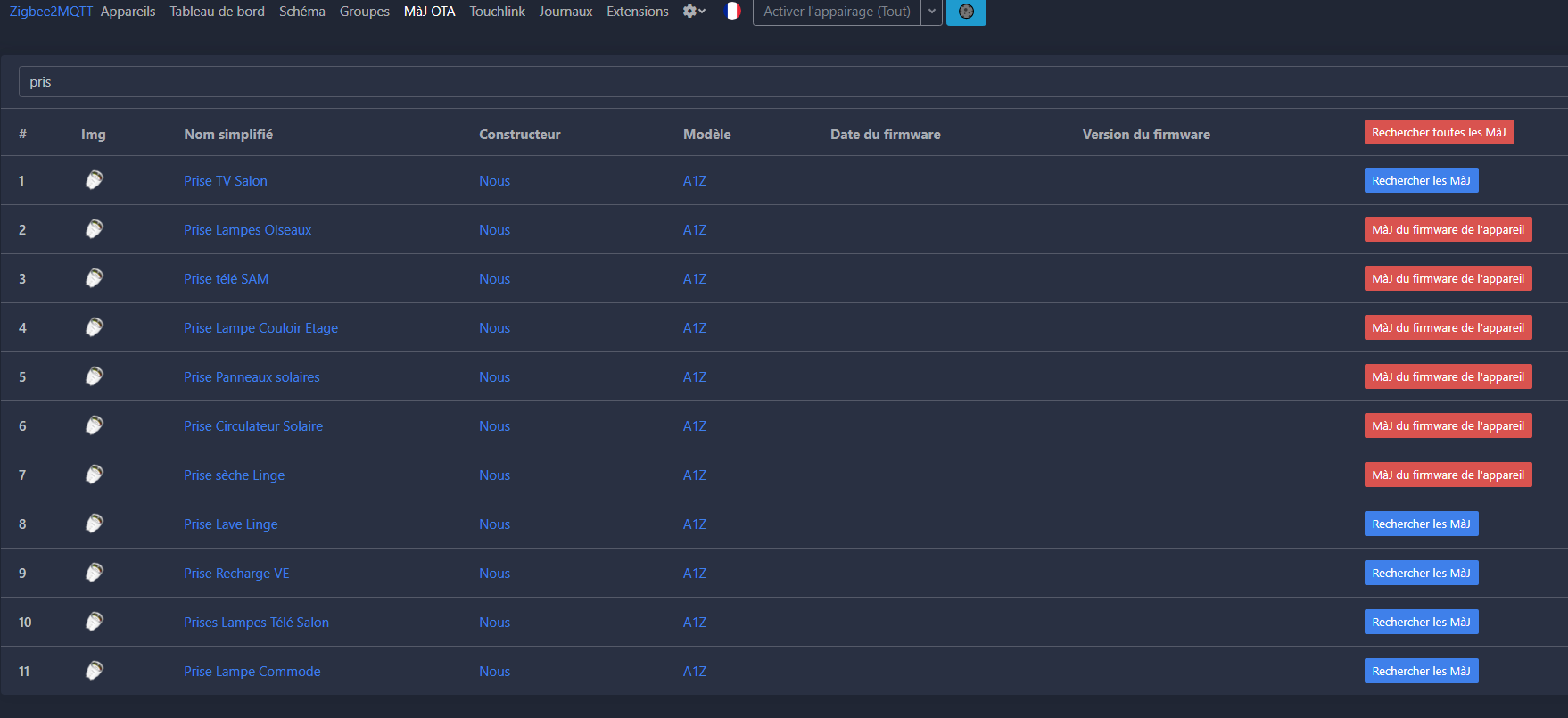View the Journaux logs page
This screenshot has height=718, width=1568.
(565, 12)
